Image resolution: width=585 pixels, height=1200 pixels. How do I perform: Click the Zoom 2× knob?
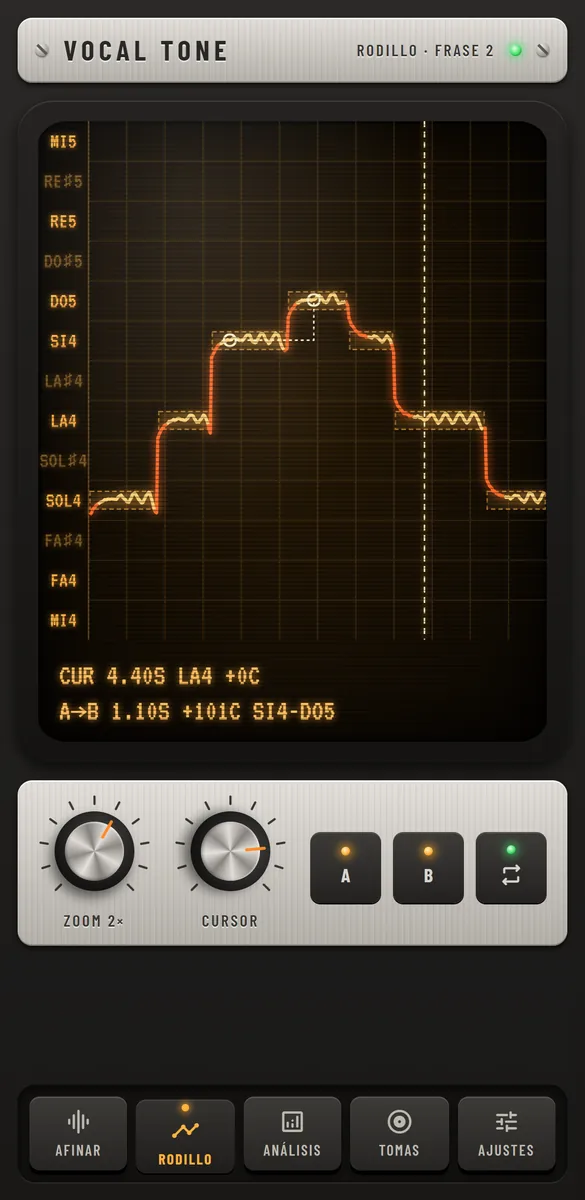[x=94, y=851]
